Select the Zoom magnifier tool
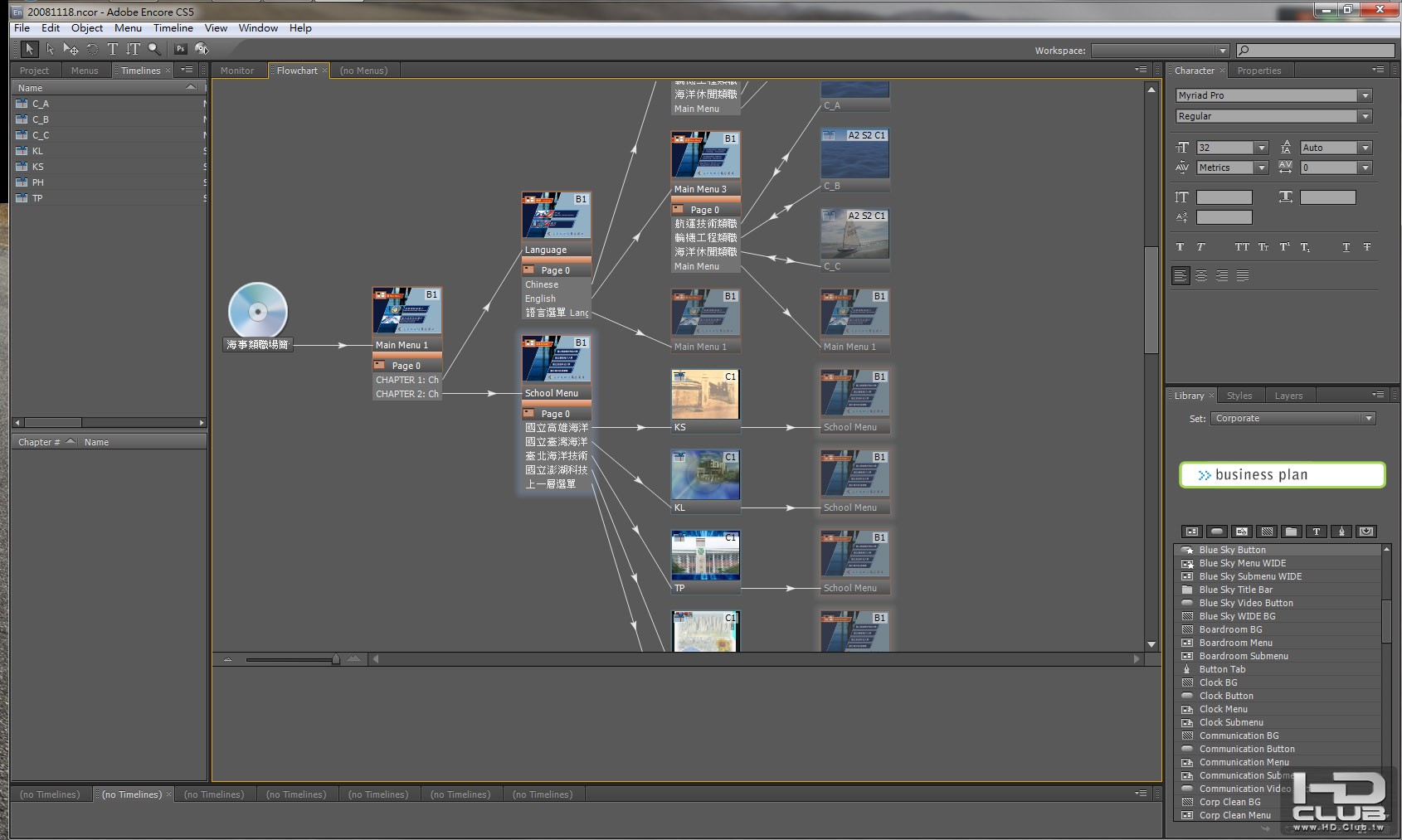This screenshot has width=1402, height=840. pos(154,49)
